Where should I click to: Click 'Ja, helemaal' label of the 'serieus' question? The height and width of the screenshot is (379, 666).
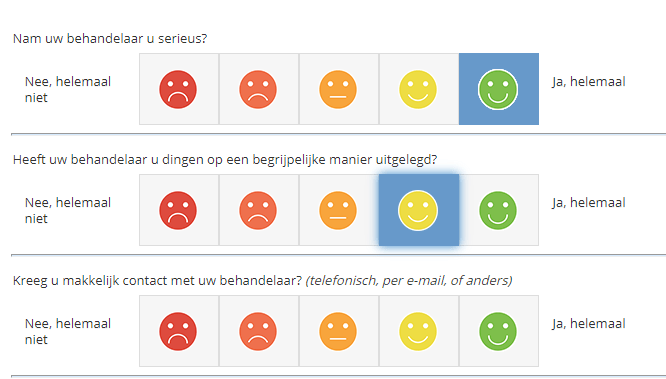589,82
